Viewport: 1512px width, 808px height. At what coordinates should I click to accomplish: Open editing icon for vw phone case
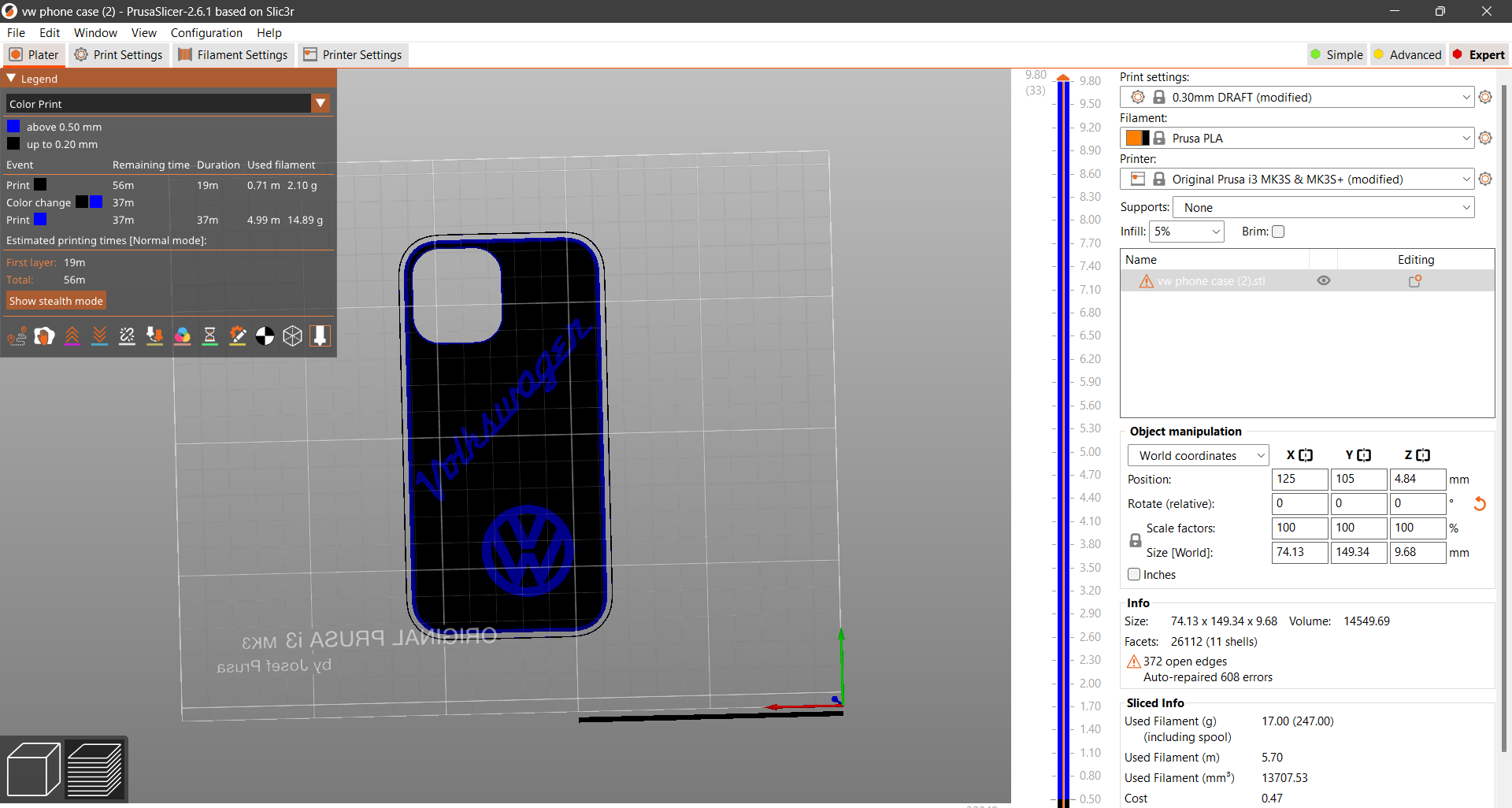[x=1415, y=281]
